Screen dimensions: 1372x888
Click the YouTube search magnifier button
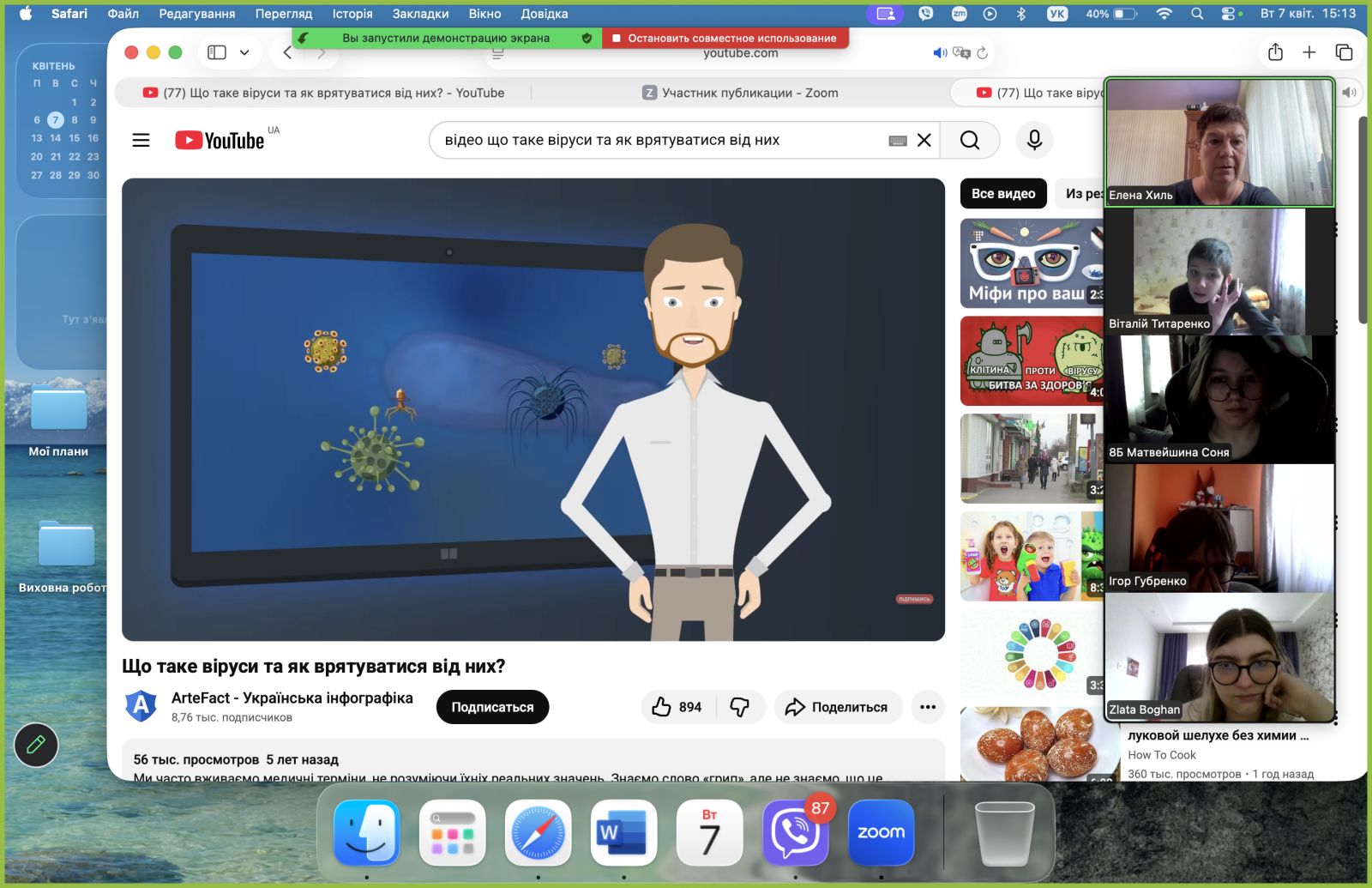(x=969, y=140)
